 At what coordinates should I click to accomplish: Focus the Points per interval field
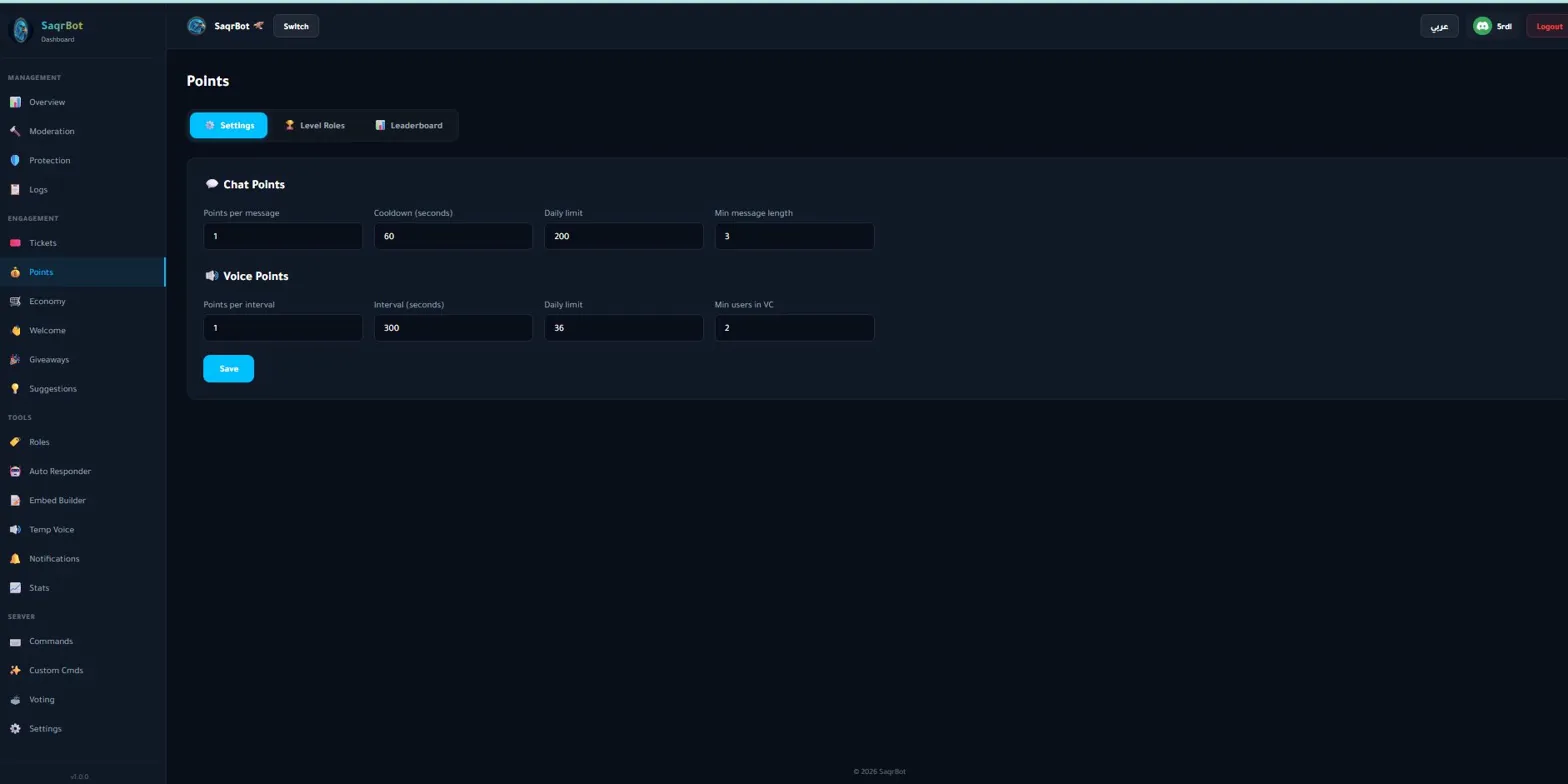coord(283,327)
